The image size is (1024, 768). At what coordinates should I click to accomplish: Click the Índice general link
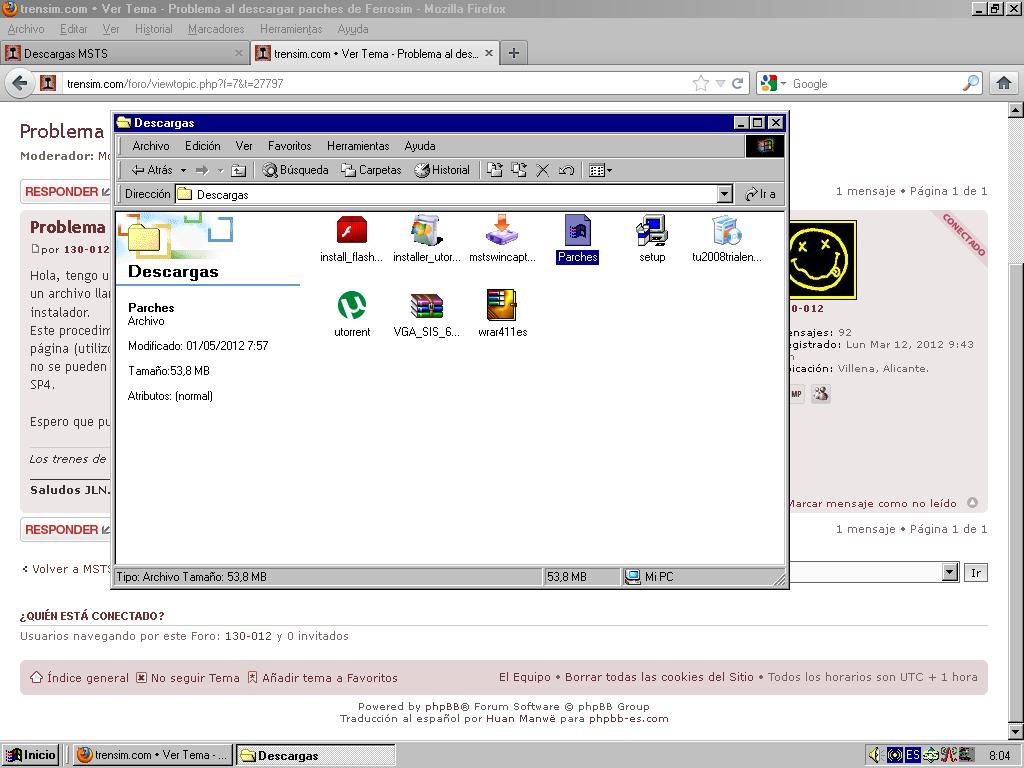click(x=88, y=678)
